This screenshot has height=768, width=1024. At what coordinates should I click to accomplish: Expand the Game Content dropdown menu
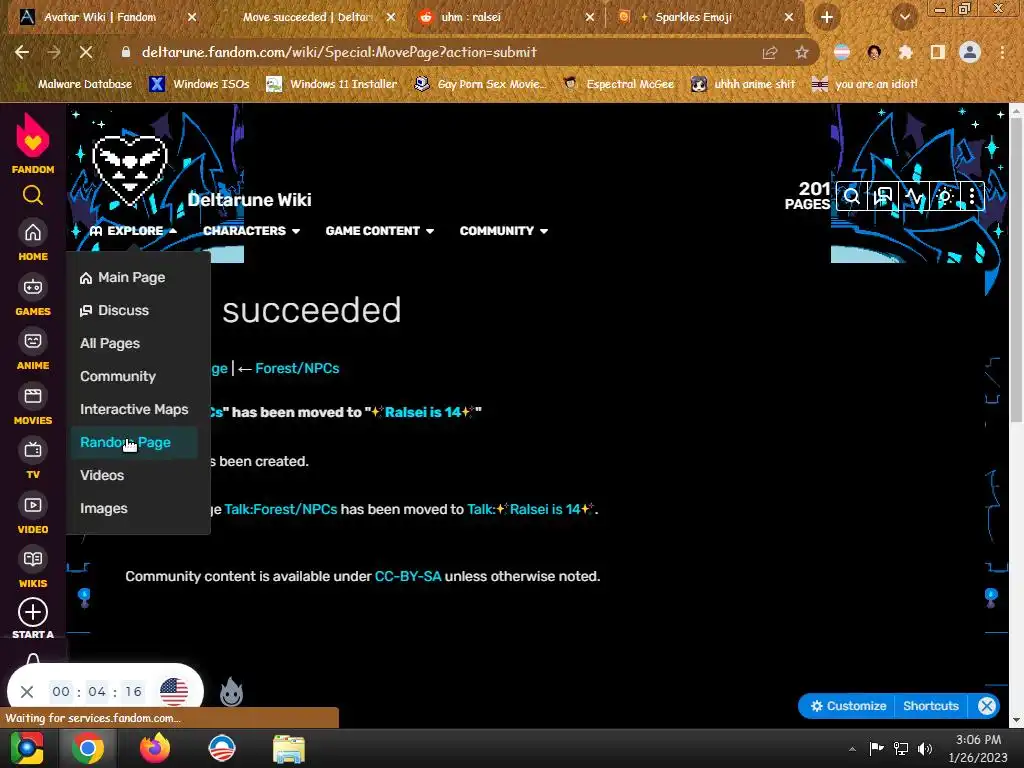[379, 231]
